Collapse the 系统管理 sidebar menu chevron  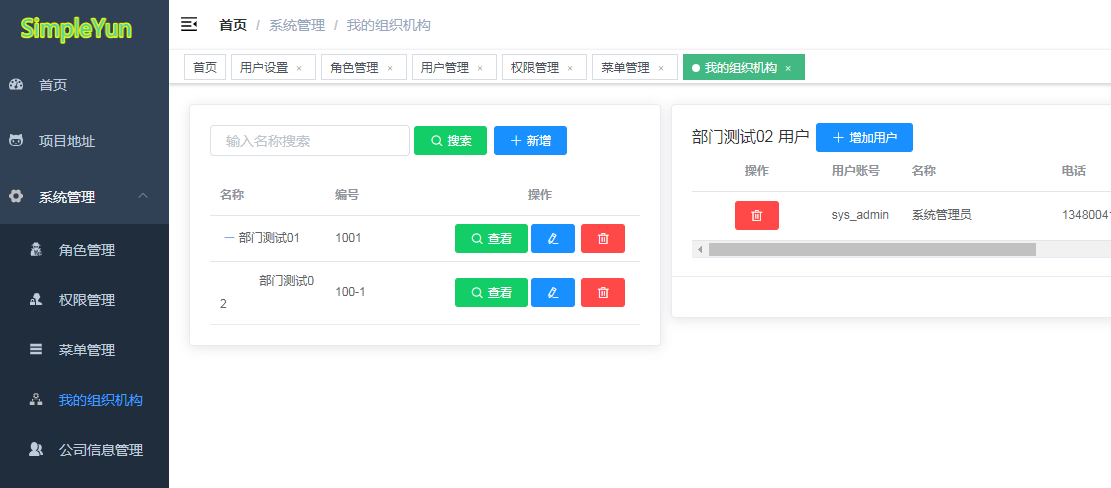pos(143,195)
